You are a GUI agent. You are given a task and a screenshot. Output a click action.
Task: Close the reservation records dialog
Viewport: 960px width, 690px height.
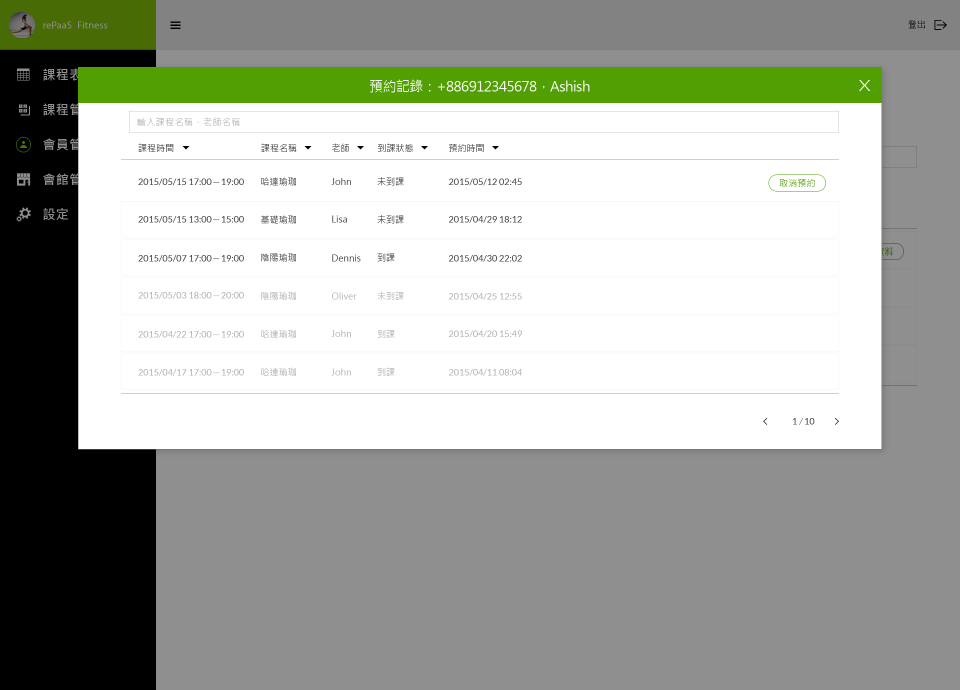864,86
